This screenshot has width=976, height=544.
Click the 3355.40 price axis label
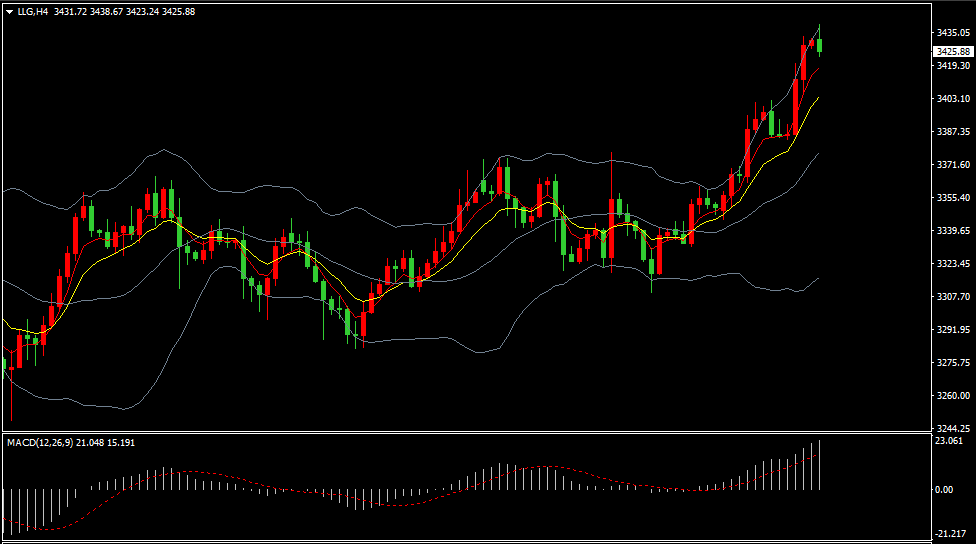pyautogui.click(x=953, y=197)
